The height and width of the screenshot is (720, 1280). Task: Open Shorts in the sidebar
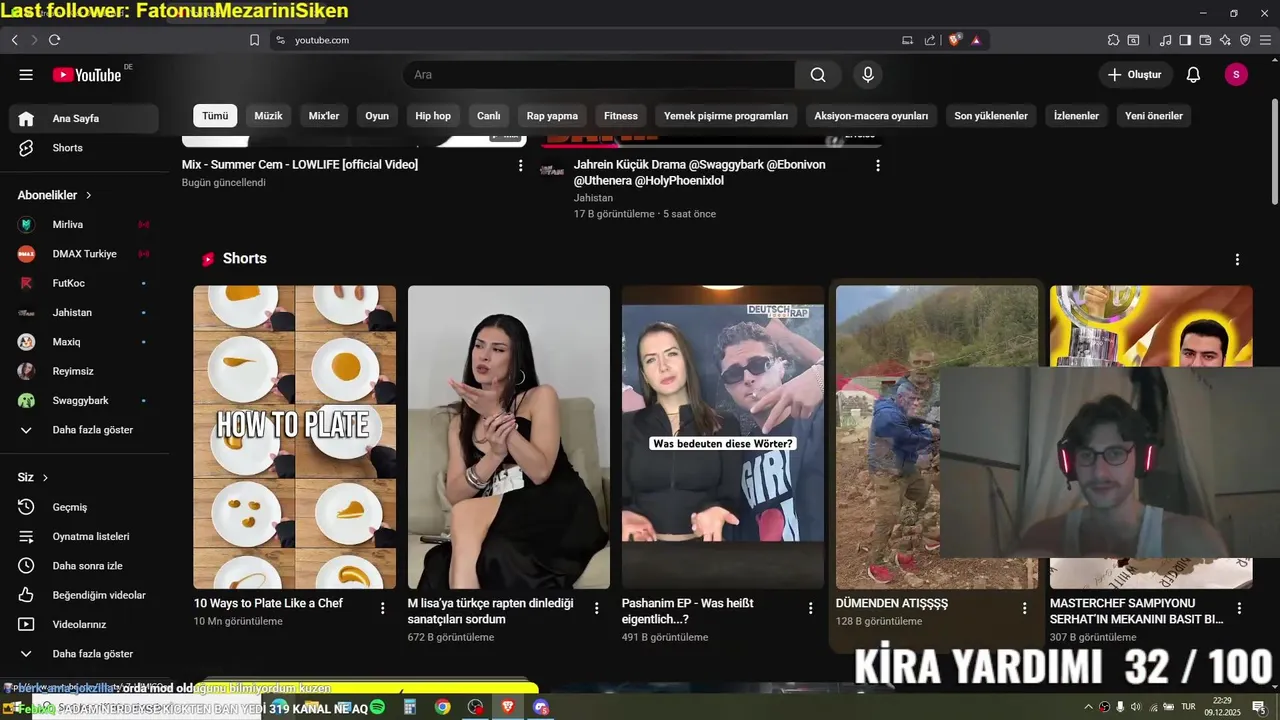84,148
